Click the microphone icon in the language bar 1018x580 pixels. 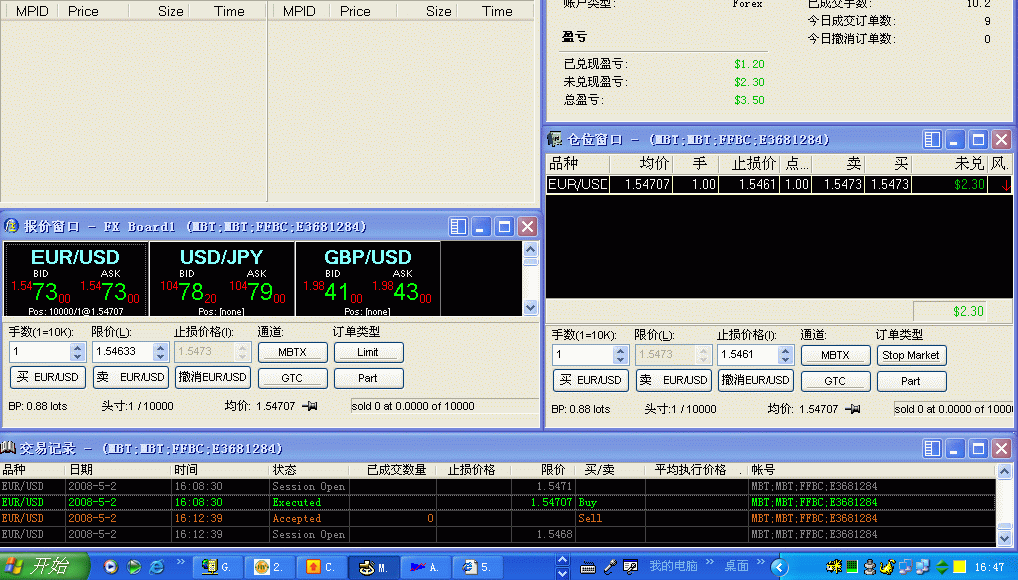coord(610,567)
